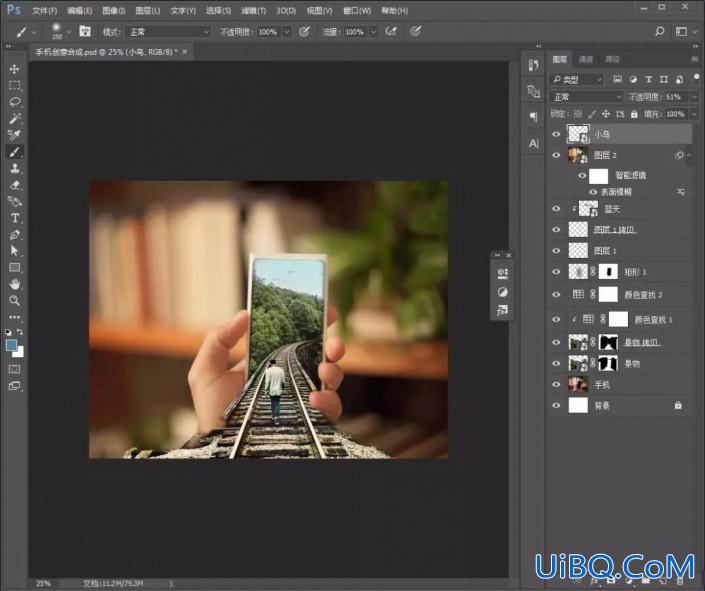The width and height of the screenshot is (705, 591).
Task: Filter layers by type layers (T icon)
Action: coord(648,79)
